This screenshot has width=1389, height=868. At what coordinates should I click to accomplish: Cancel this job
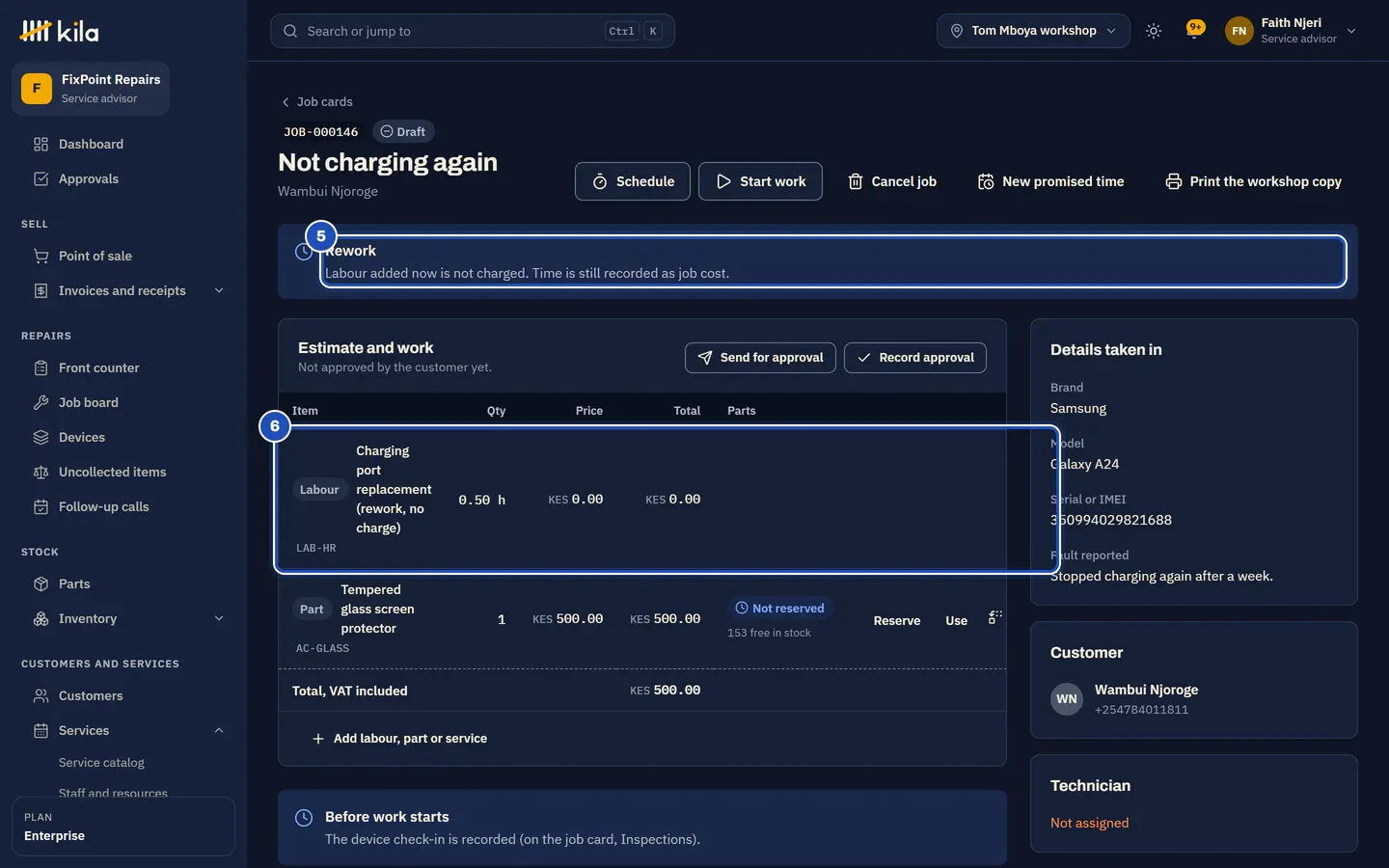click(892, 181)
